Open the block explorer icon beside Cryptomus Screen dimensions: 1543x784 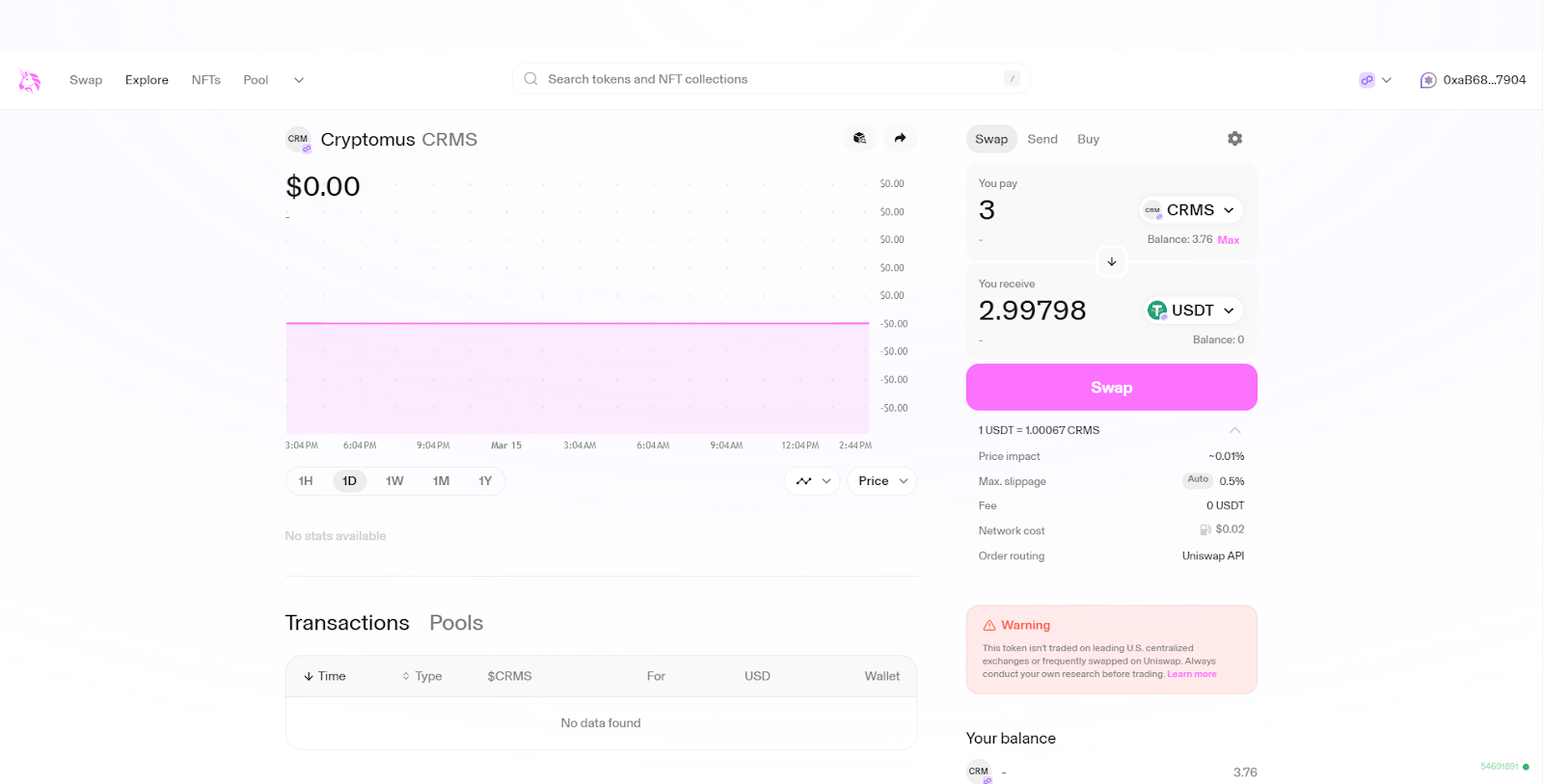coord(859,138)
